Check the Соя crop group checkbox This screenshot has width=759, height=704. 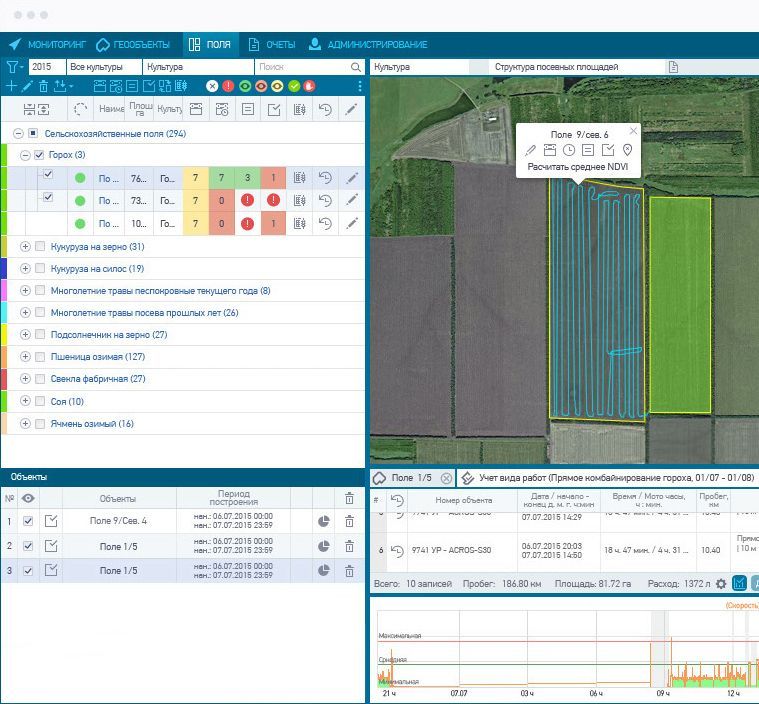coord(39,401)
